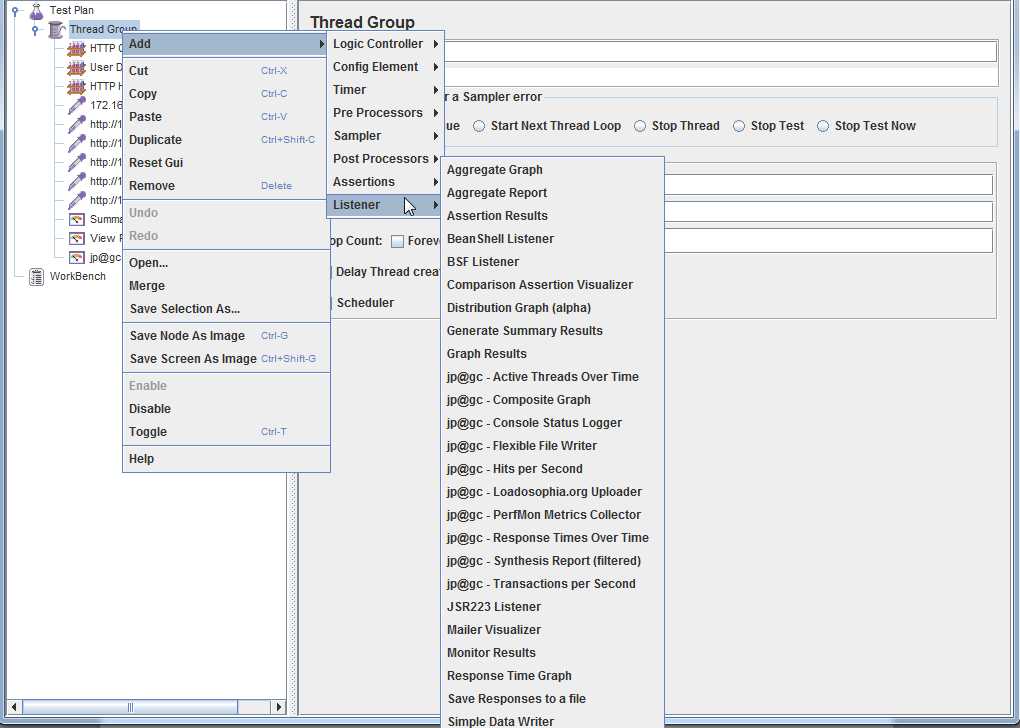Choose Save Node As Image entry
The width and height of the screenshot is (1020, 728).
tap(226, 336)
